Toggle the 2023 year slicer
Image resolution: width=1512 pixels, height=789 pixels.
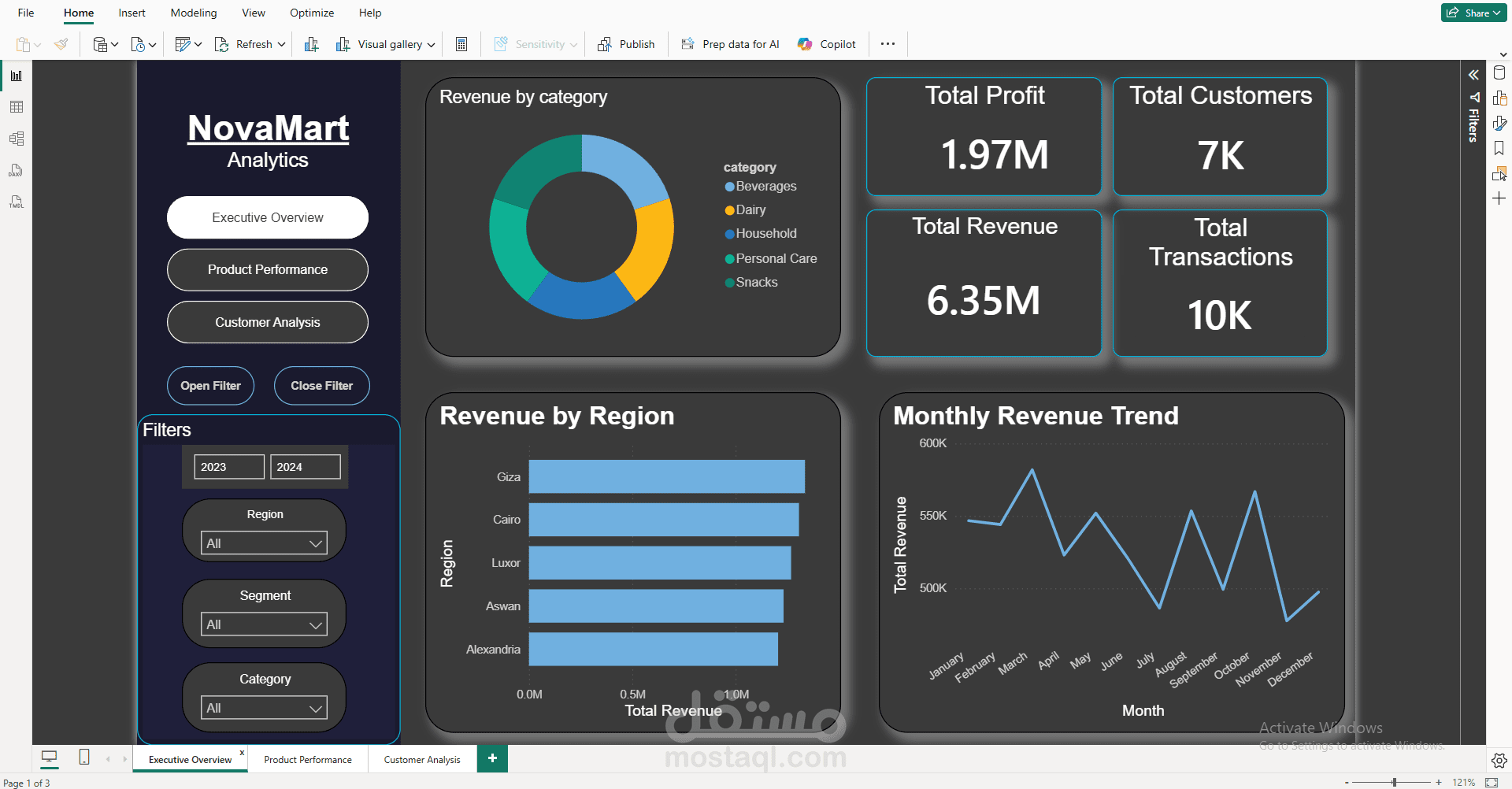(x=229, y=467)
